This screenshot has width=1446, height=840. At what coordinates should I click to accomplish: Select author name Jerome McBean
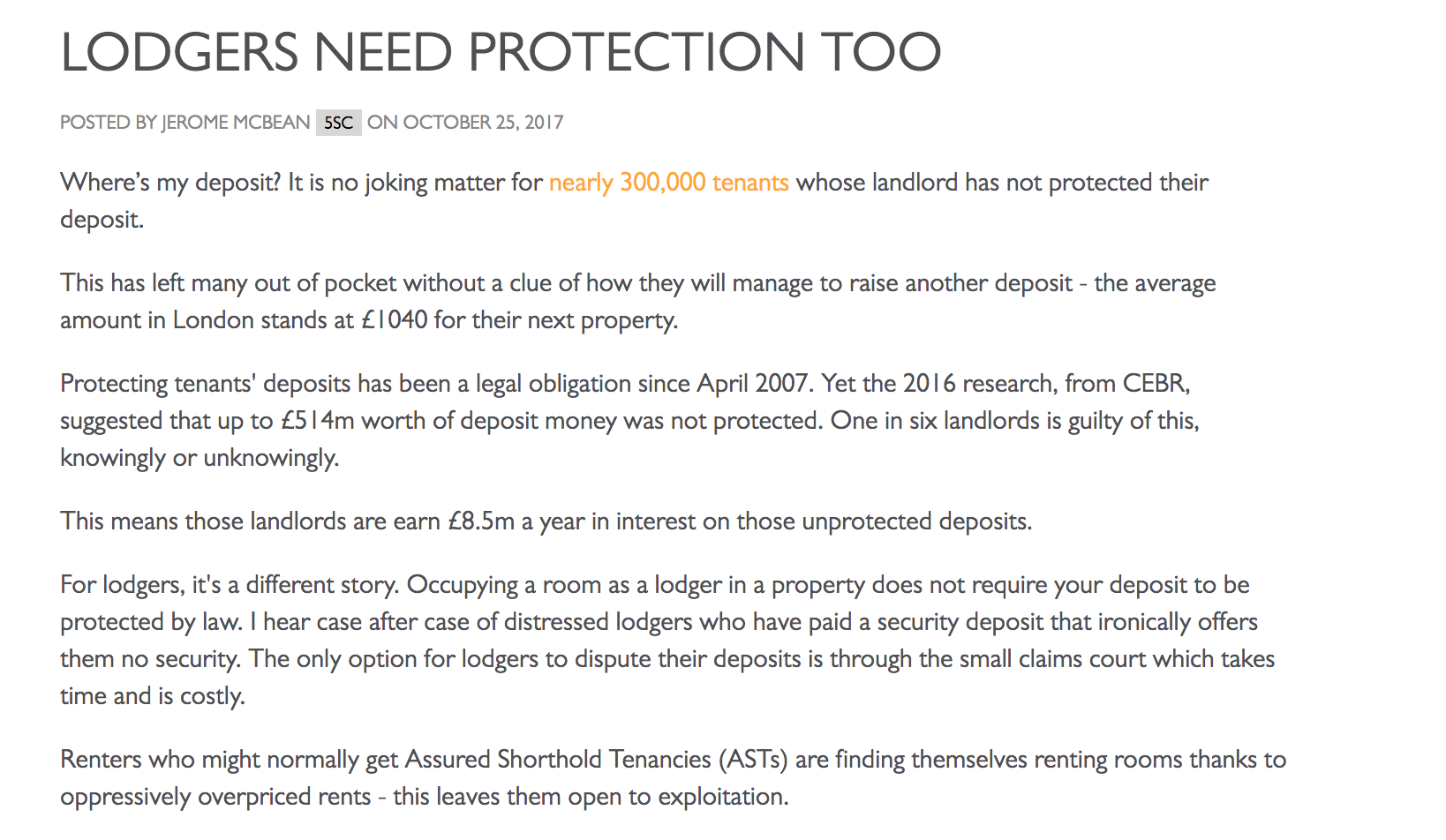pos(236,123)
